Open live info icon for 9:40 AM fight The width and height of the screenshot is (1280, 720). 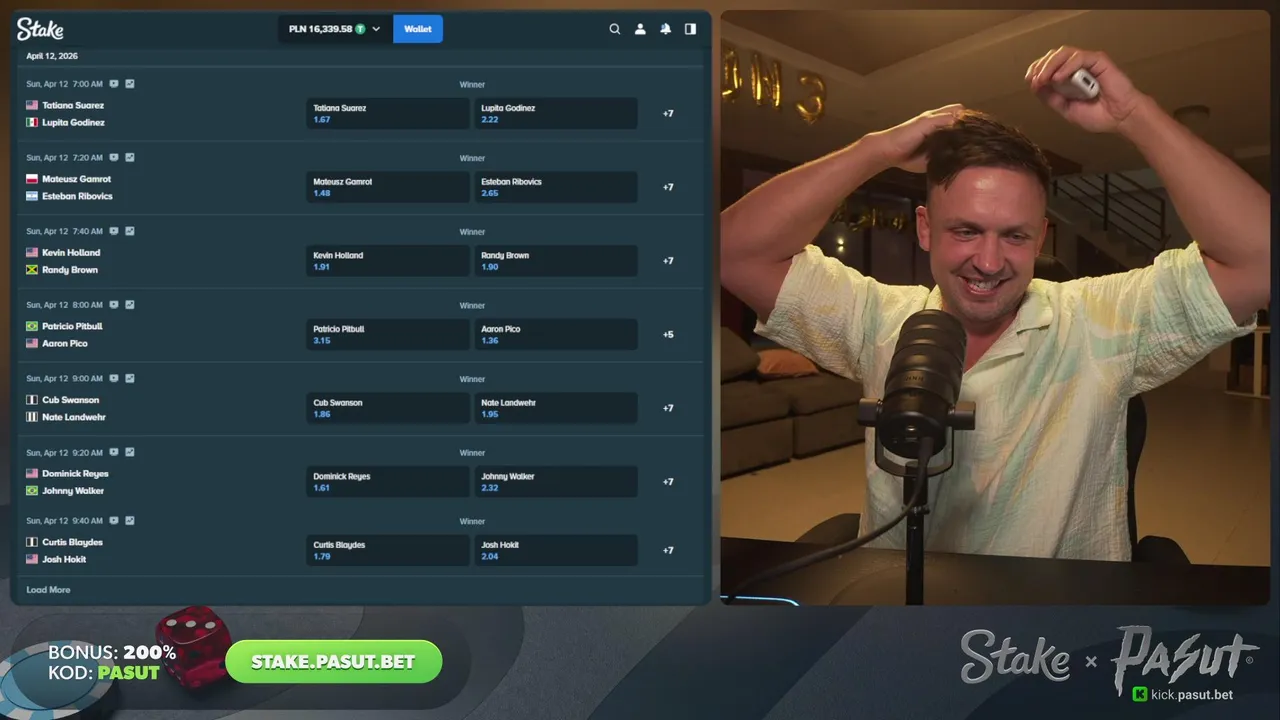114,521
